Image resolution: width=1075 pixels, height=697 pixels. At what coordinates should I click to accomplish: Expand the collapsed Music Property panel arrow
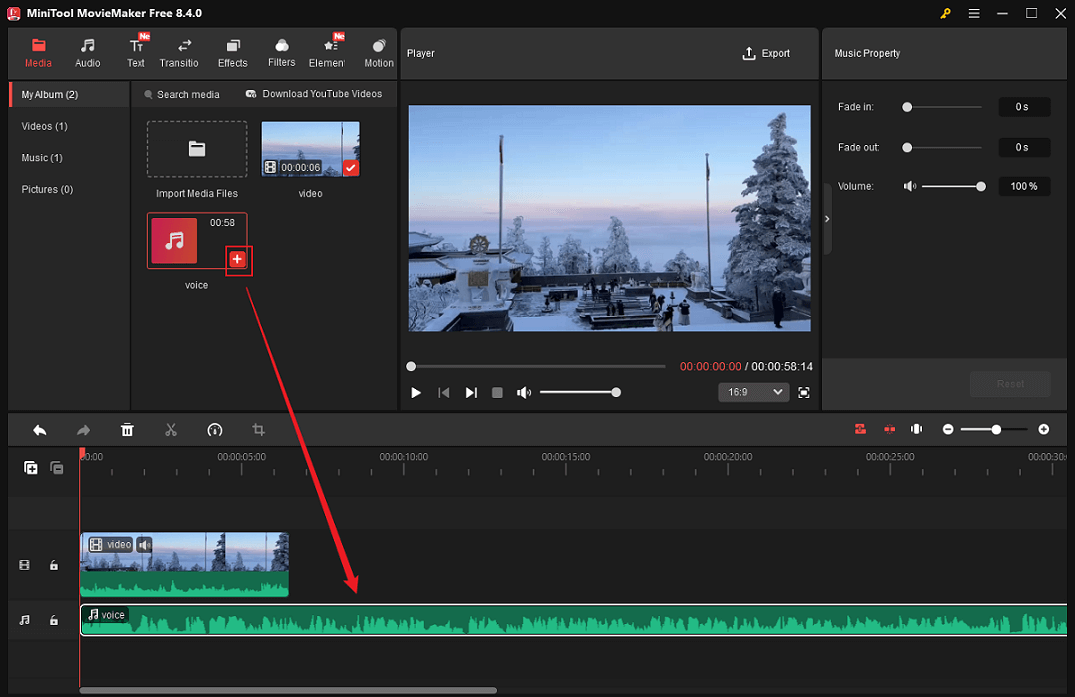pos(826,218)
